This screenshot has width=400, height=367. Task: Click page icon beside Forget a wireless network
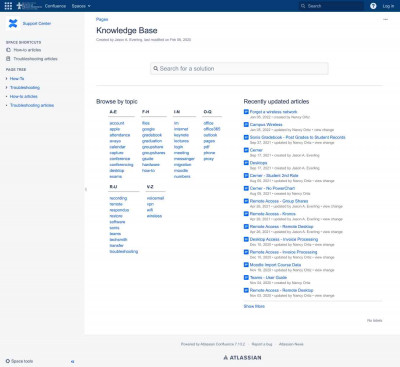click(x=246, y=112)
